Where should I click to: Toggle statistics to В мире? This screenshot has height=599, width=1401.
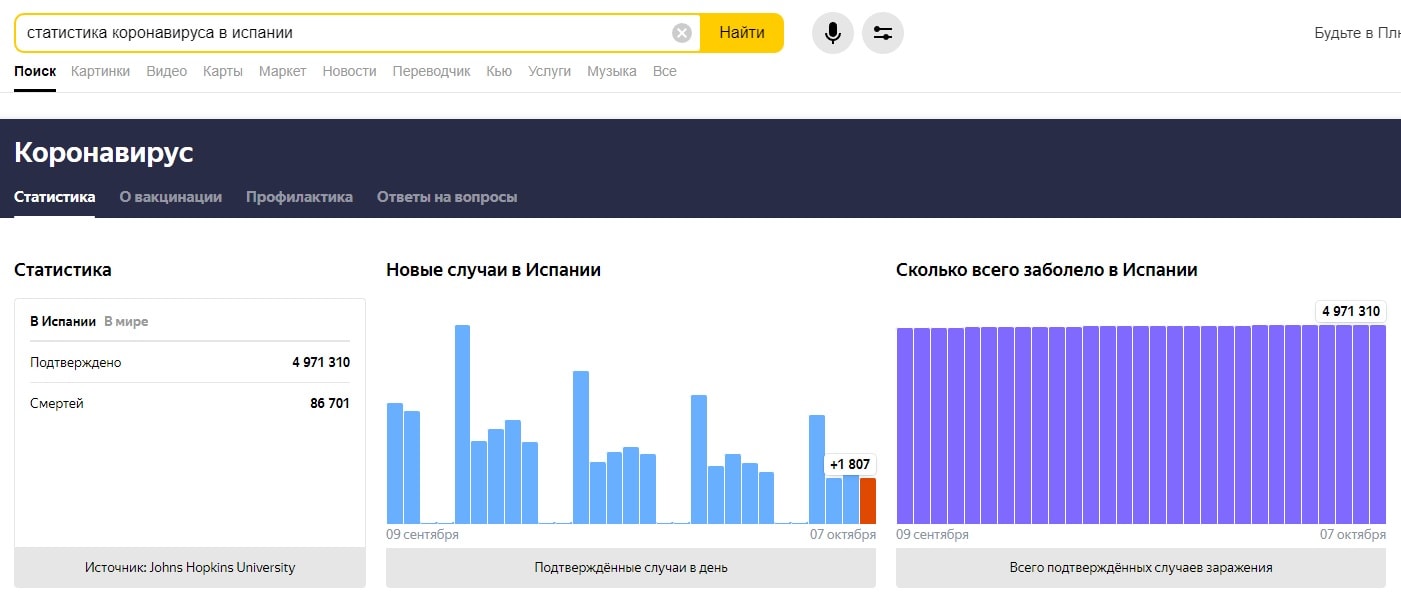pyautogui.click(x=126, y=321)
